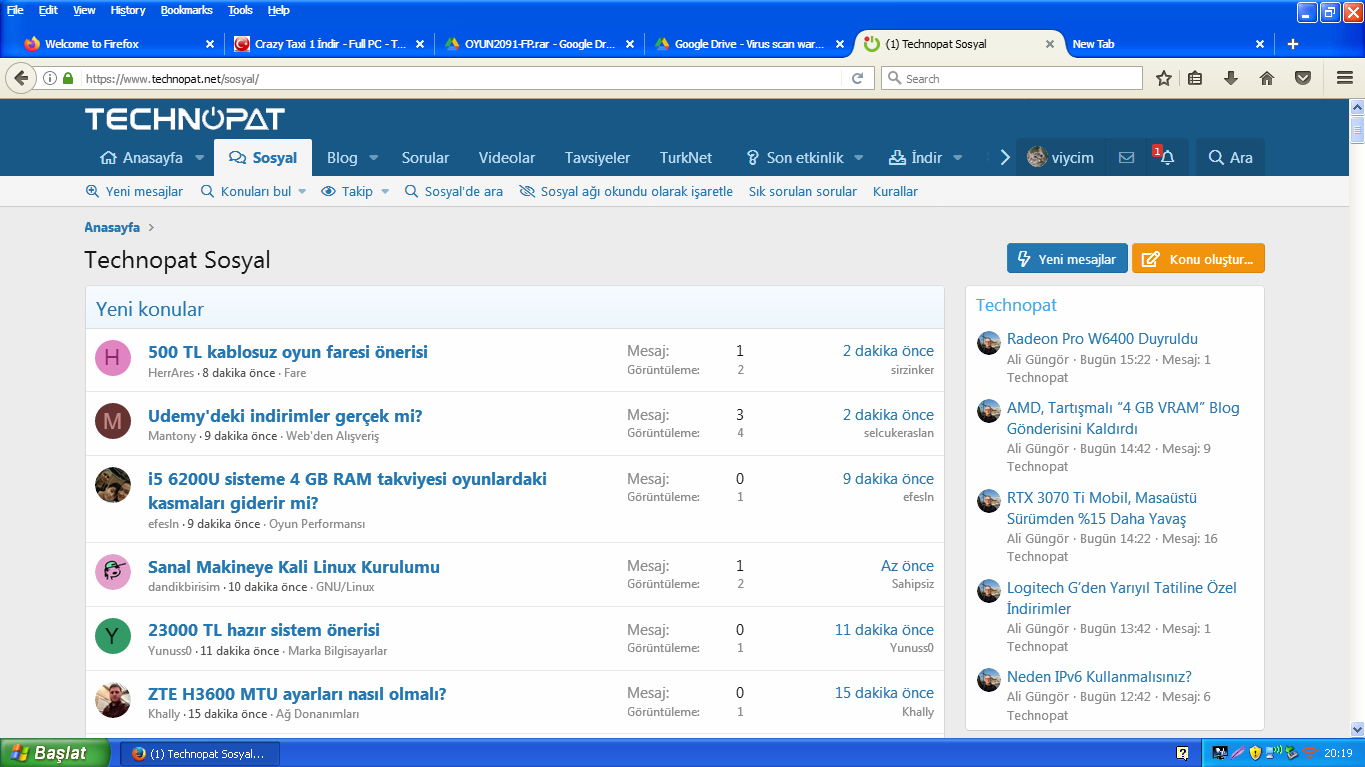Close the New Tab tab
The width and height of the screenshot is (1365, 767).
point(1260,44)
